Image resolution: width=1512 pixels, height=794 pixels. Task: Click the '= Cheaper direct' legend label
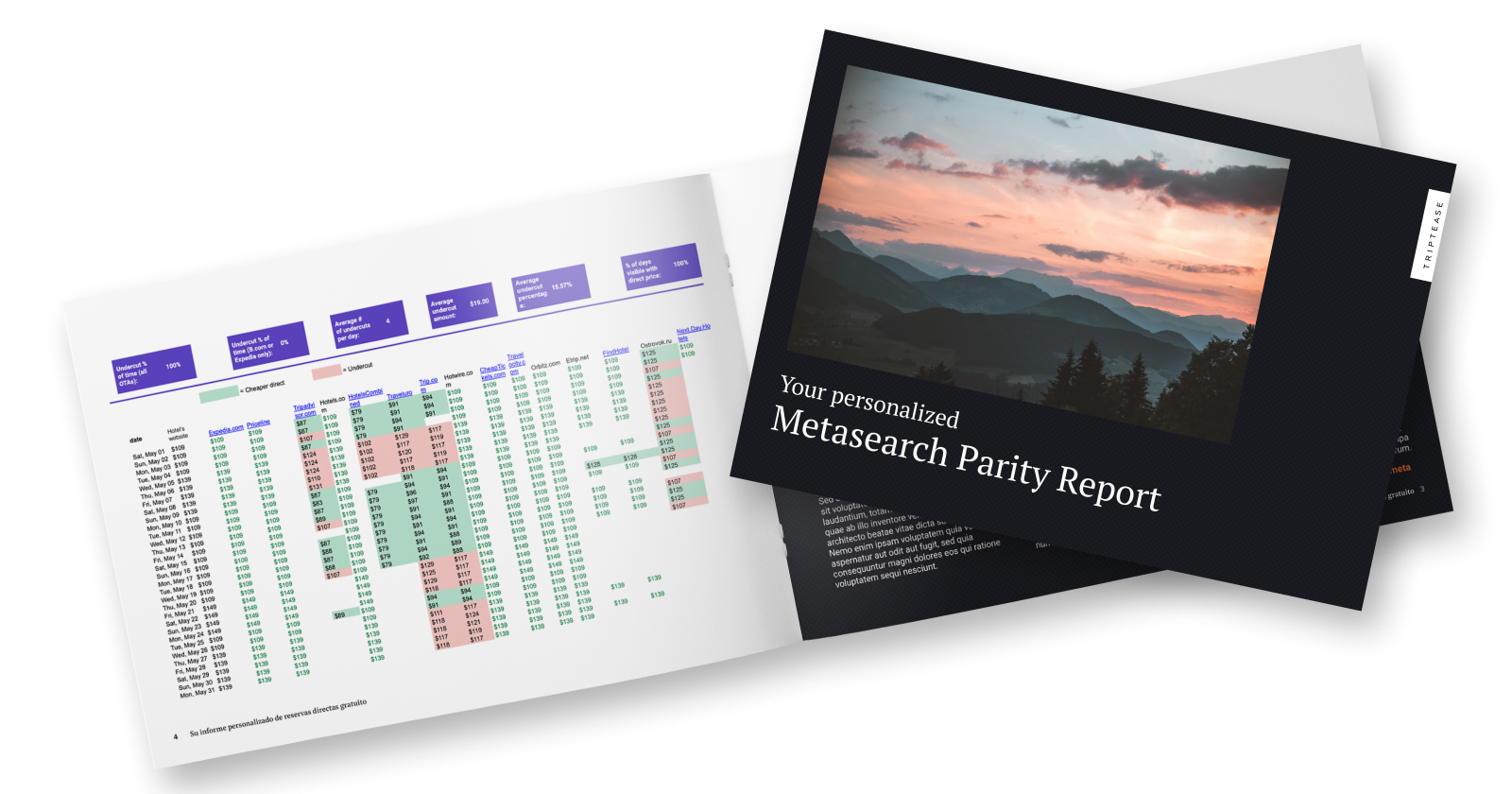[264, 387]
